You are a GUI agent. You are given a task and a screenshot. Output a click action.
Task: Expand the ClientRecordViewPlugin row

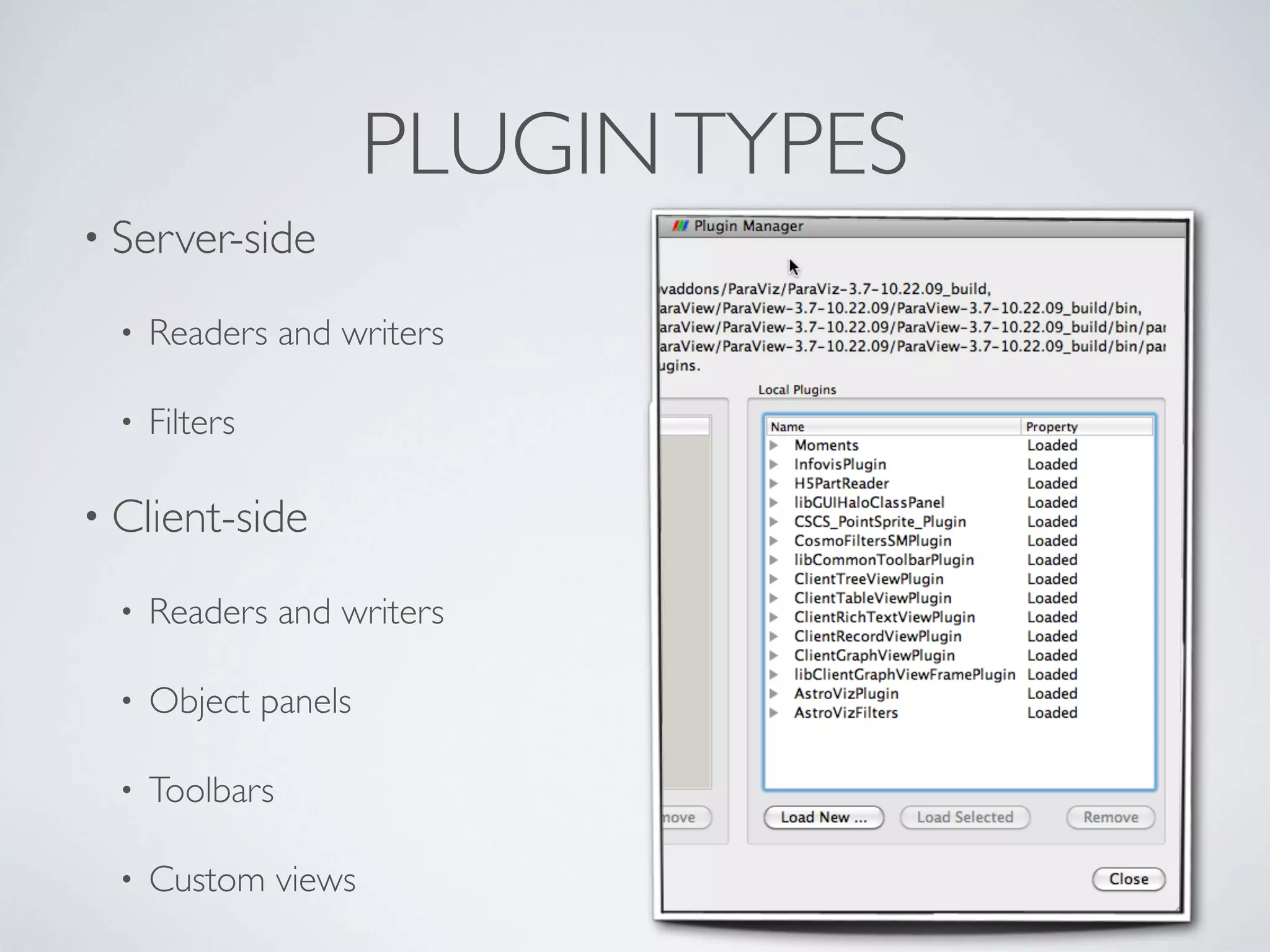point(774,637)
